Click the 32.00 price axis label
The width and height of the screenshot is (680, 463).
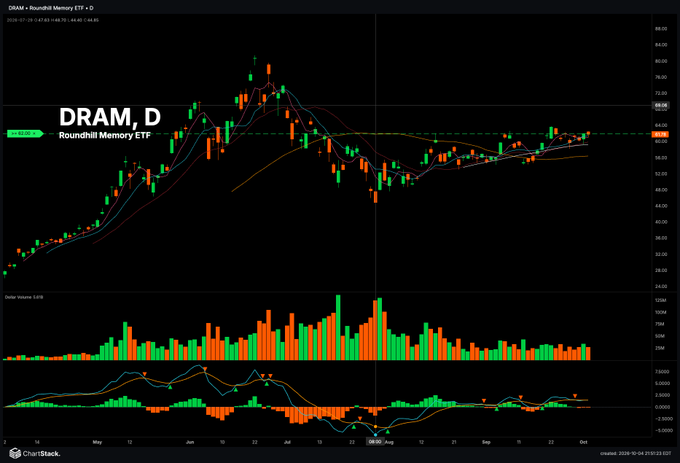click(x=661, y=254)
